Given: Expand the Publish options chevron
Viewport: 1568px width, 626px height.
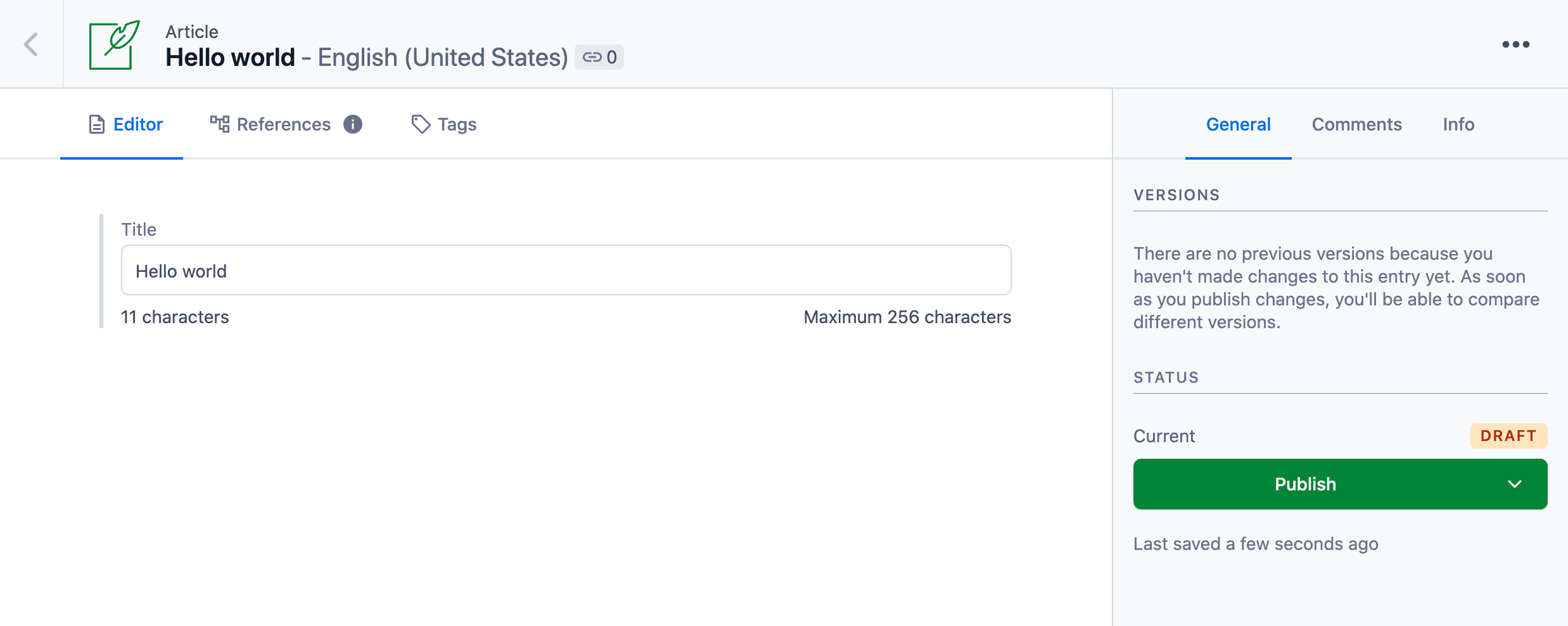Looking at the screenshot, I should (x=1515, y=484).
